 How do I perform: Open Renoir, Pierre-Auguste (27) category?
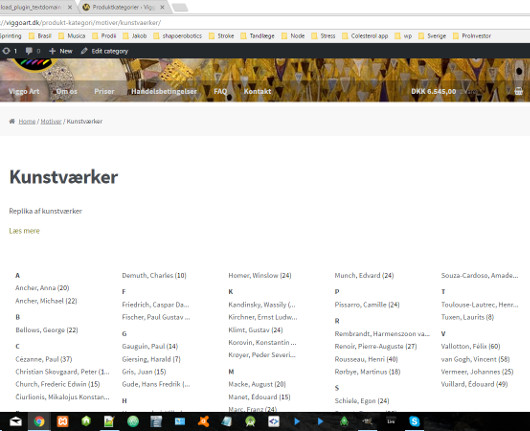(x=376, y=346)
